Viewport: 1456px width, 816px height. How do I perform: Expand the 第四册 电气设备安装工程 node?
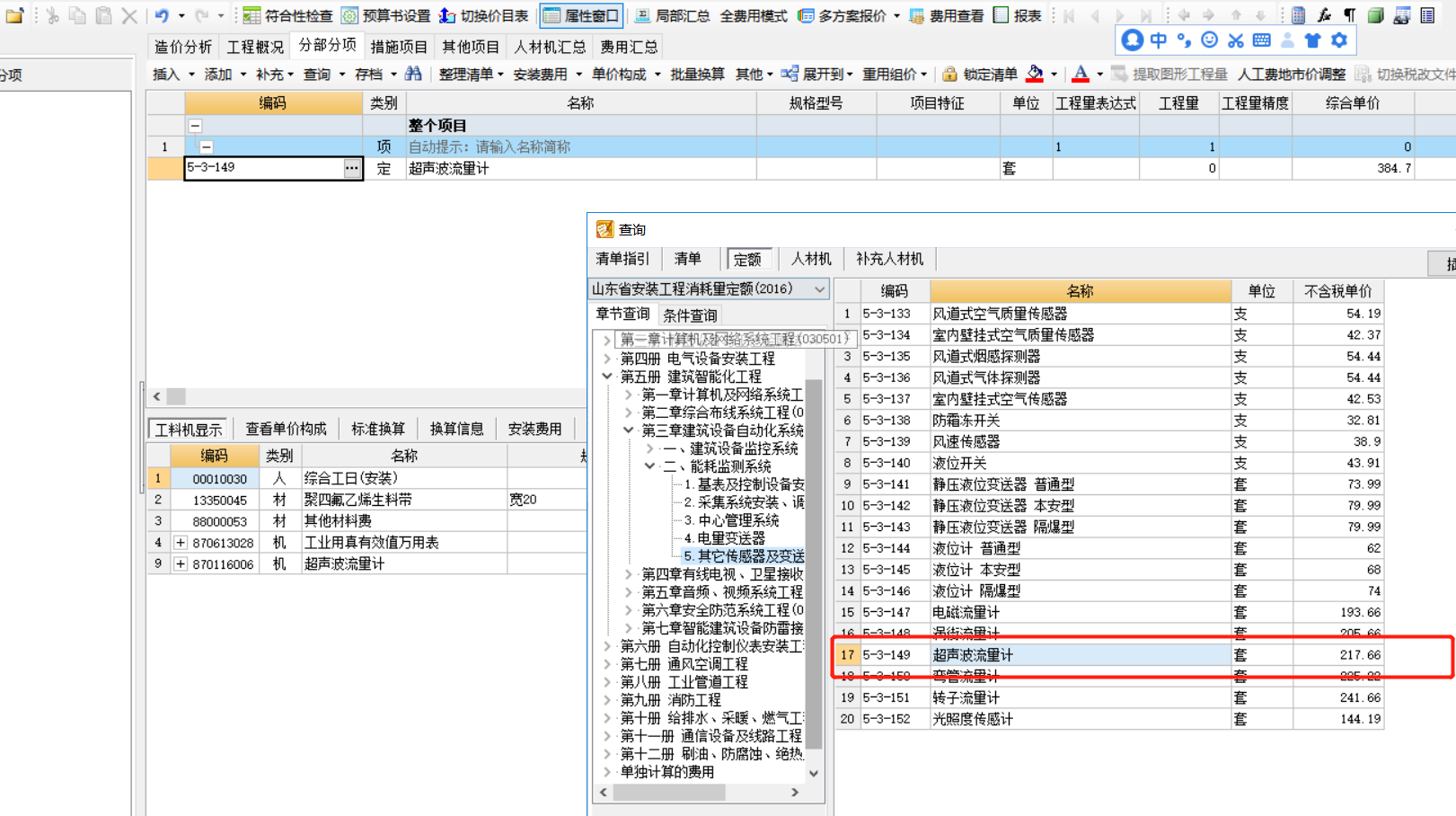607,359
